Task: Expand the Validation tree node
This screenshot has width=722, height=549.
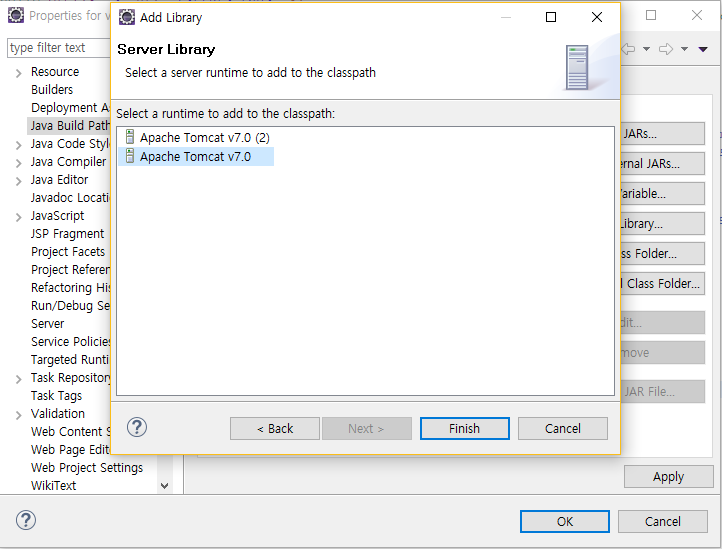Action: [18, 415]
